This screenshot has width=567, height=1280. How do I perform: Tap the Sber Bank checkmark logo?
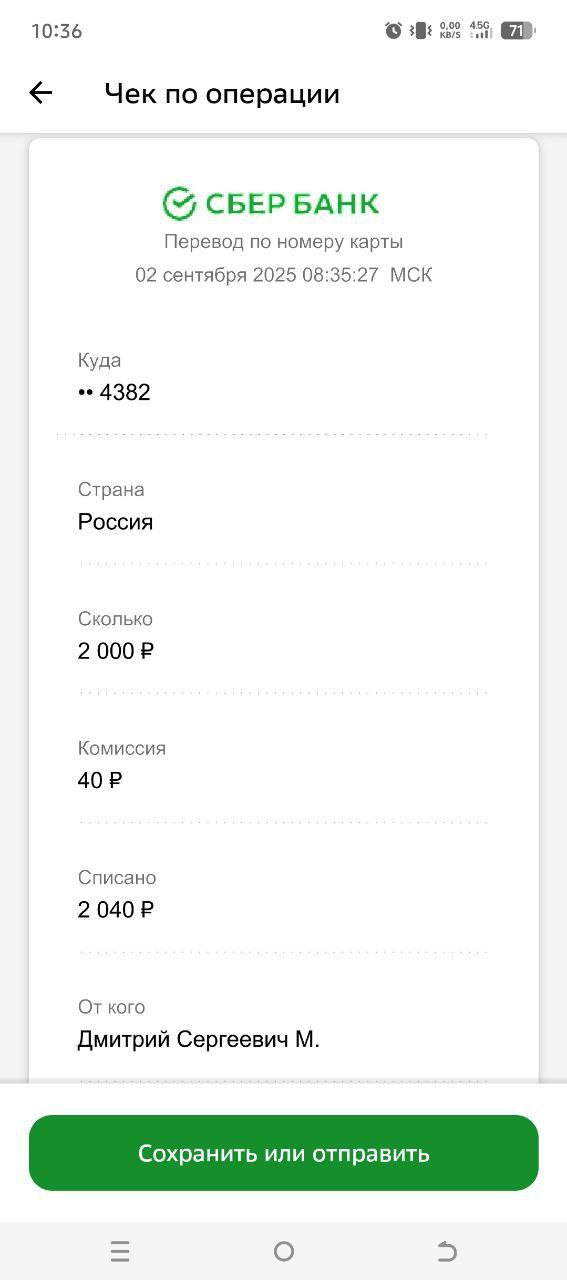(x=179, y=203)
